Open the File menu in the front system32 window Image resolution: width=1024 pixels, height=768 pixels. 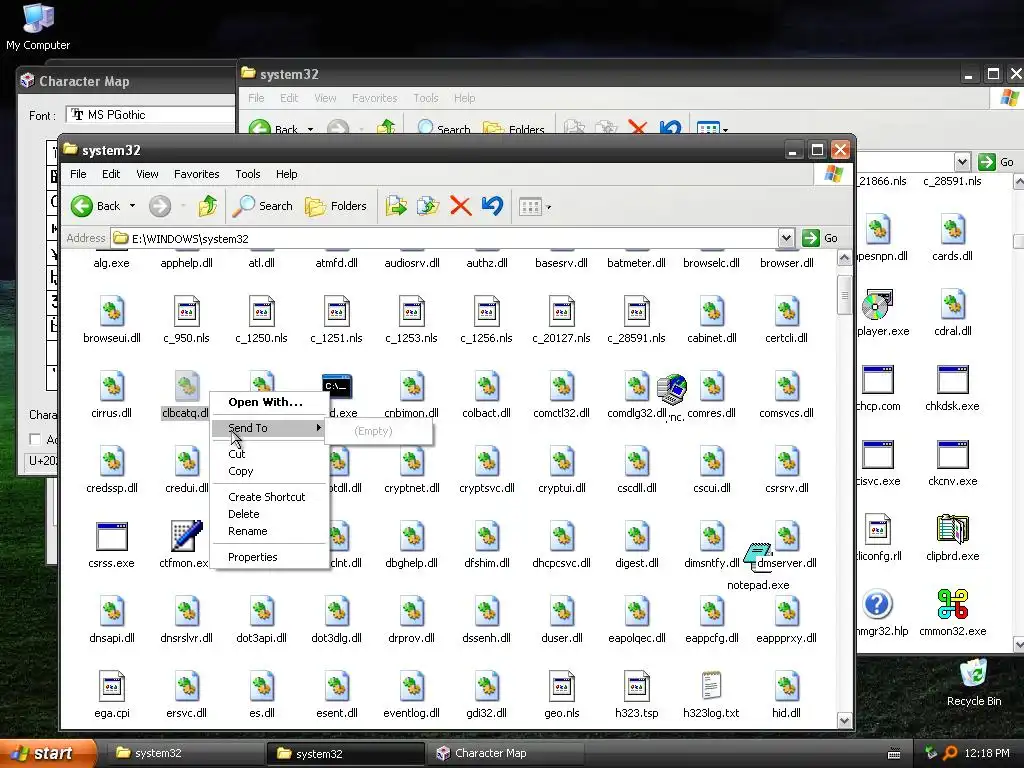point(78,174)
